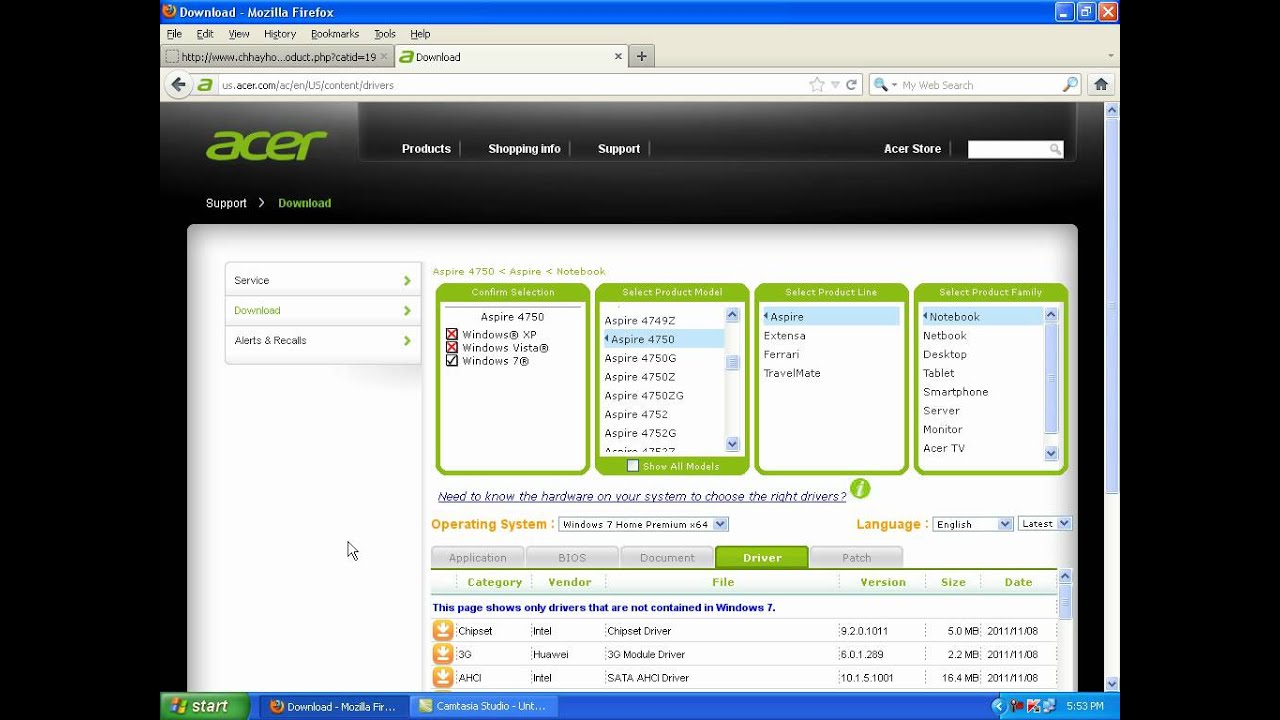The height and width of the screenshot is (720, 1280).
Task: Switch to the Application tab
Action: pos(477,558)
